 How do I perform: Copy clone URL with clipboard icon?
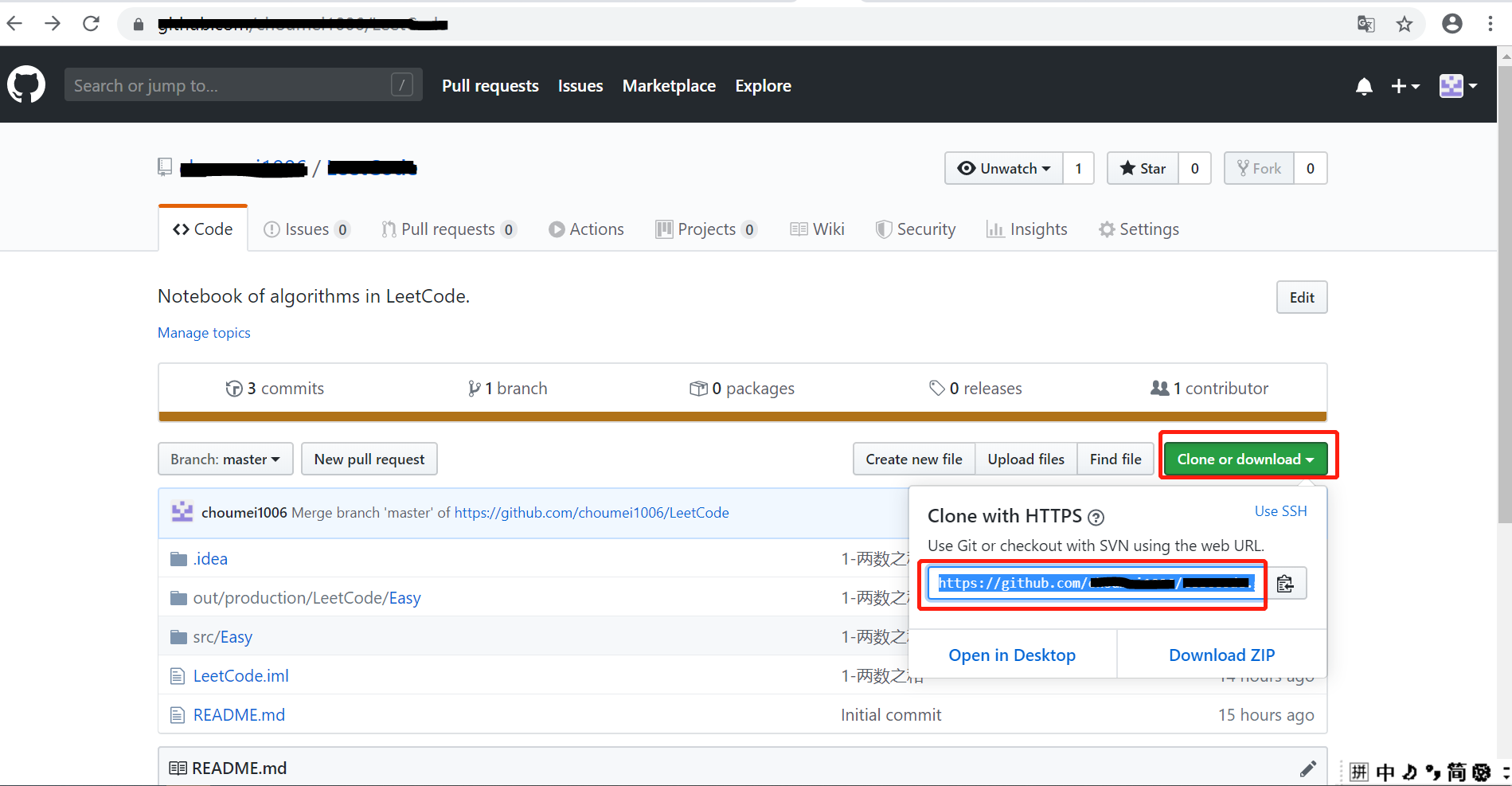pos(1285,584)
